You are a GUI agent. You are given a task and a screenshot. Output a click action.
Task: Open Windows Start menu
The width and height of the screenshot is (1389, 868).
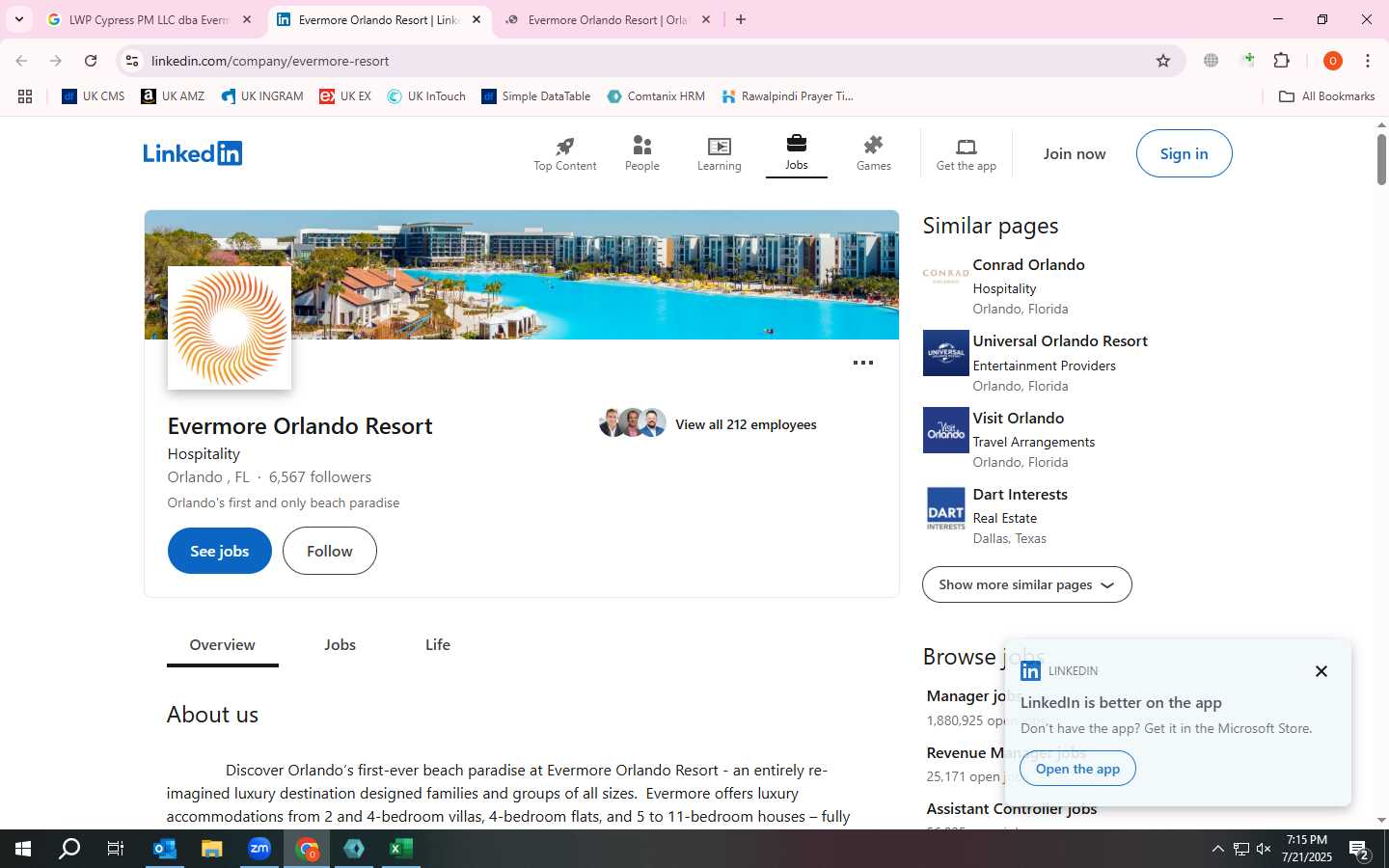click(23, 849)
